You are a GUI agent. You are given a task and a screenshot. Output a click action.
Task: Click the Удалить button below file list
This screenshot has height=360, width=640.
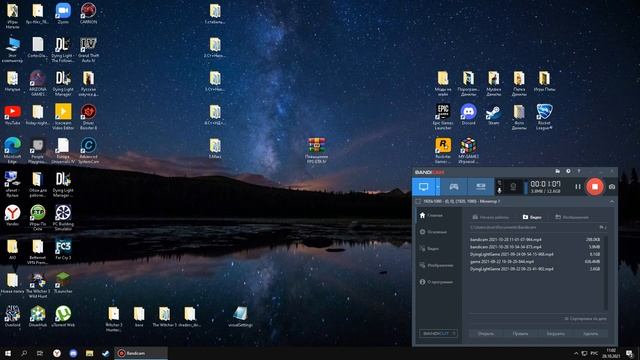(x=591, y=333)
